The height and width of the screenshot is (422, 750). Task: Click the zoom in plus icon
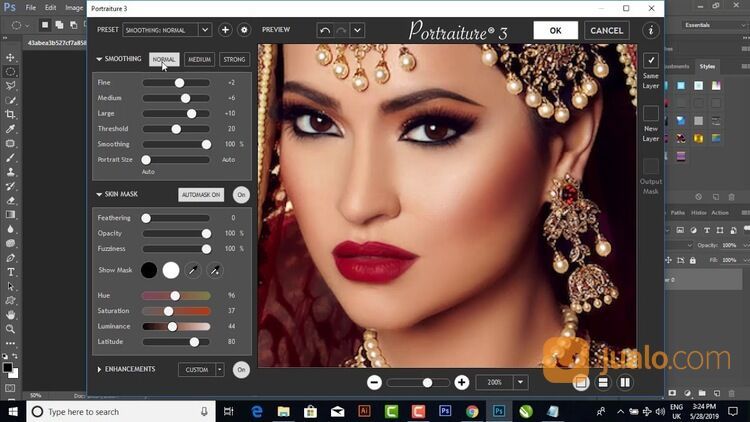pyautogui.click(x=461, y=382)
